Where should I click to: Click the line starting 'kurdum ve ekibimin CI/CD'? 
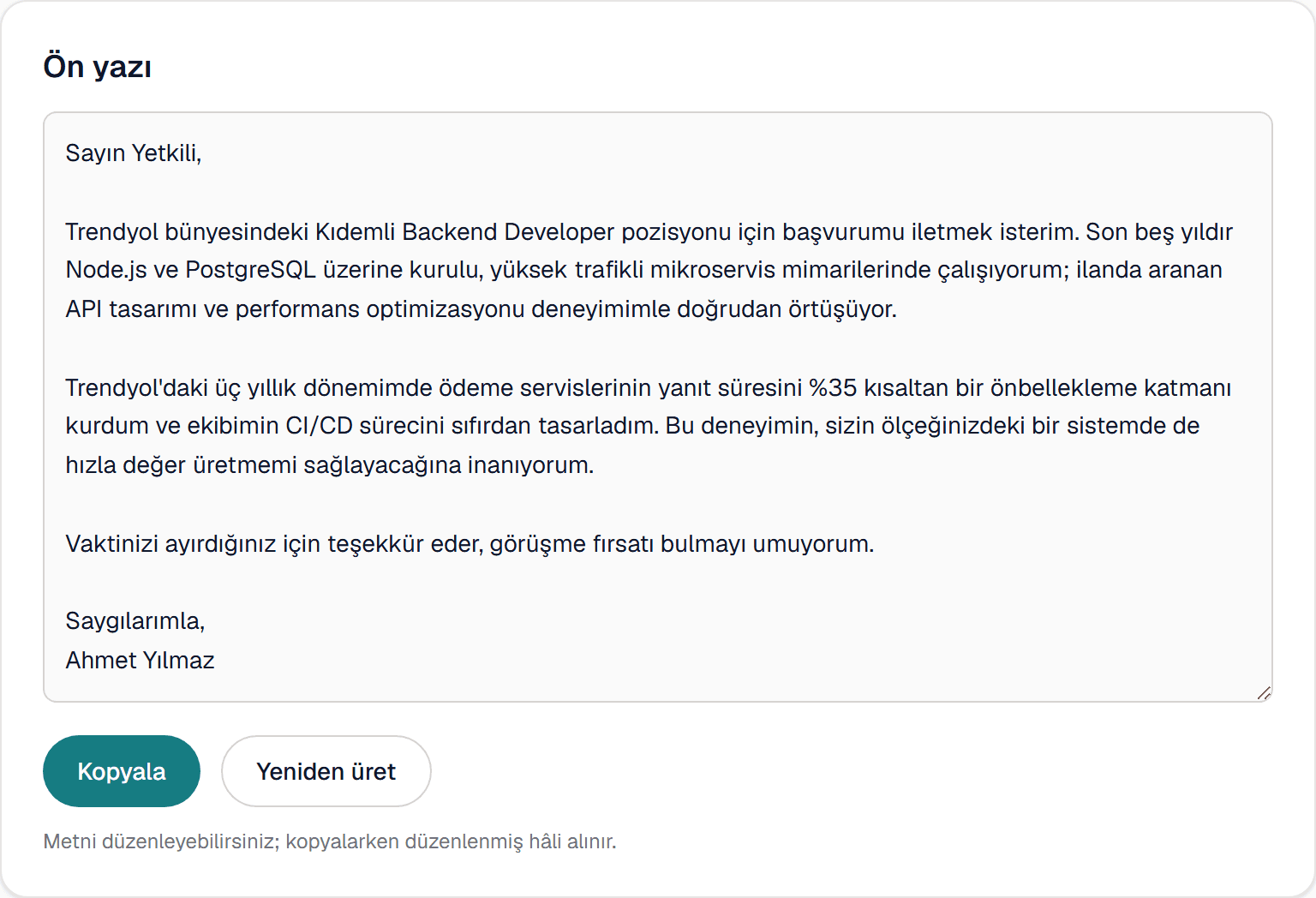632,426
